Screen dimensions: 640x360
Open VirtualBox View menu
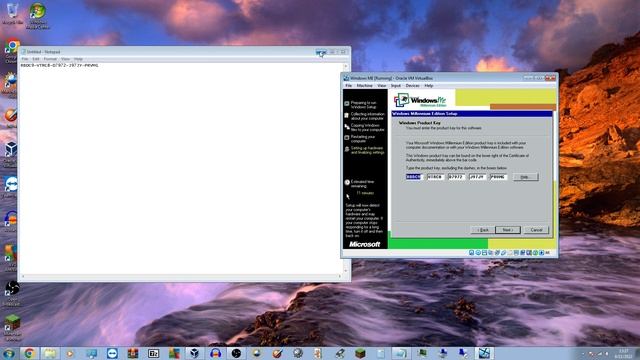(382, 86)
